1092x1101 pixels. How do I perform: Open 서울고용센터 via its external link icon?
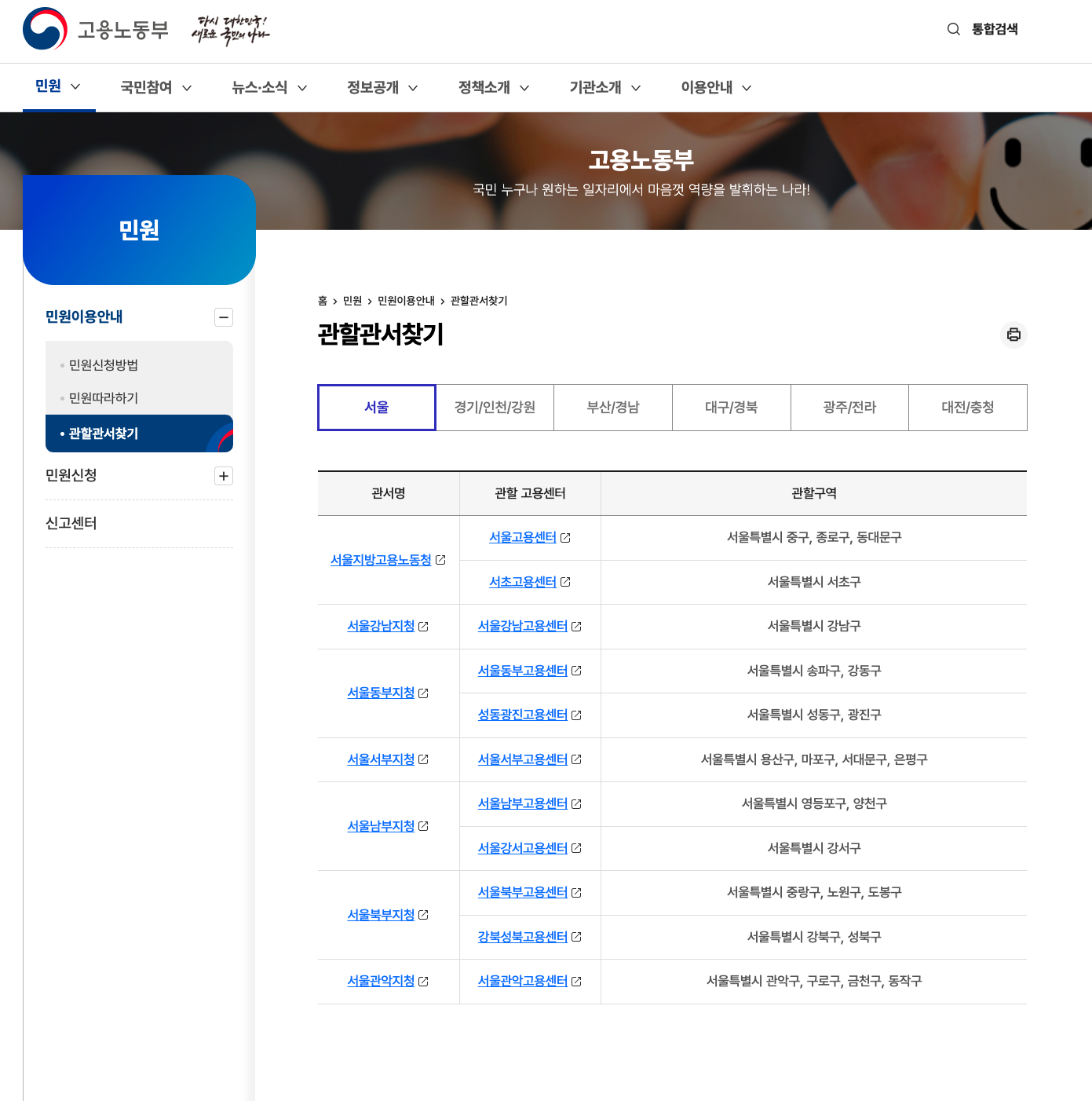[x=567, y=538]
